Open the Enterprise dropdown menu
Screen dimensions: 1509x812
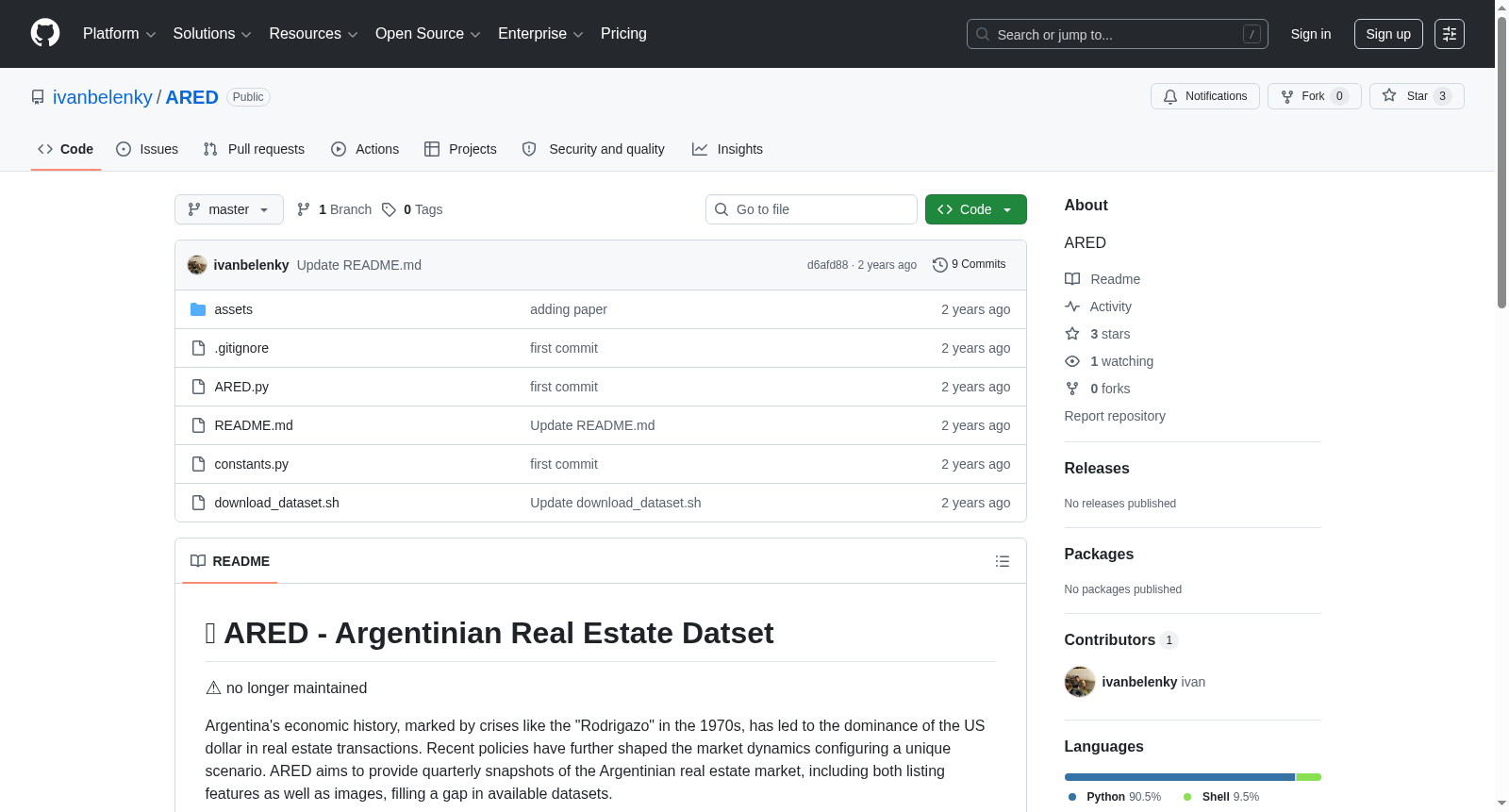tap(540, 34)
